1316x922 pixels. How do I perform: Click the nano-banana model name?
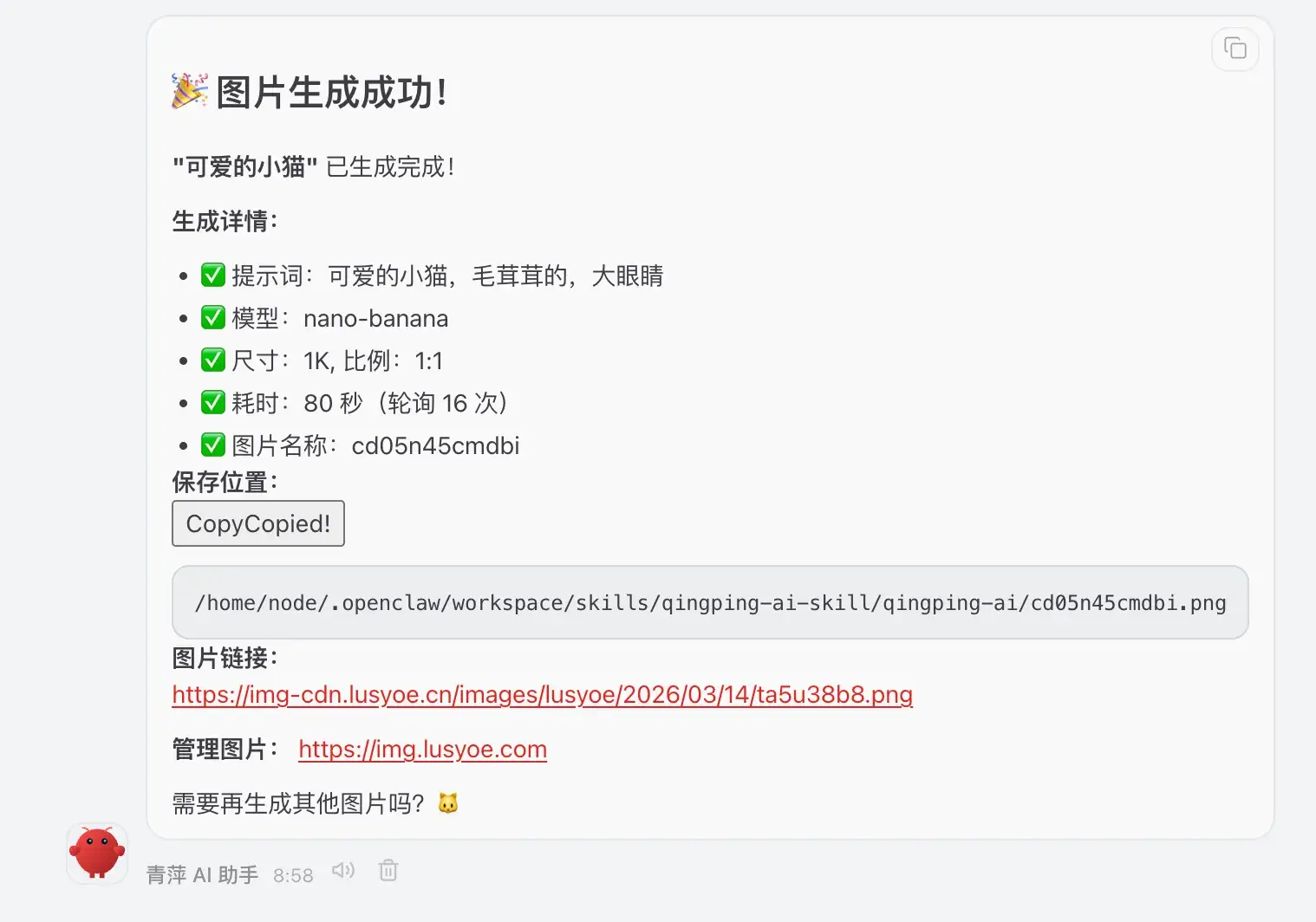click(x=375, y=319)
